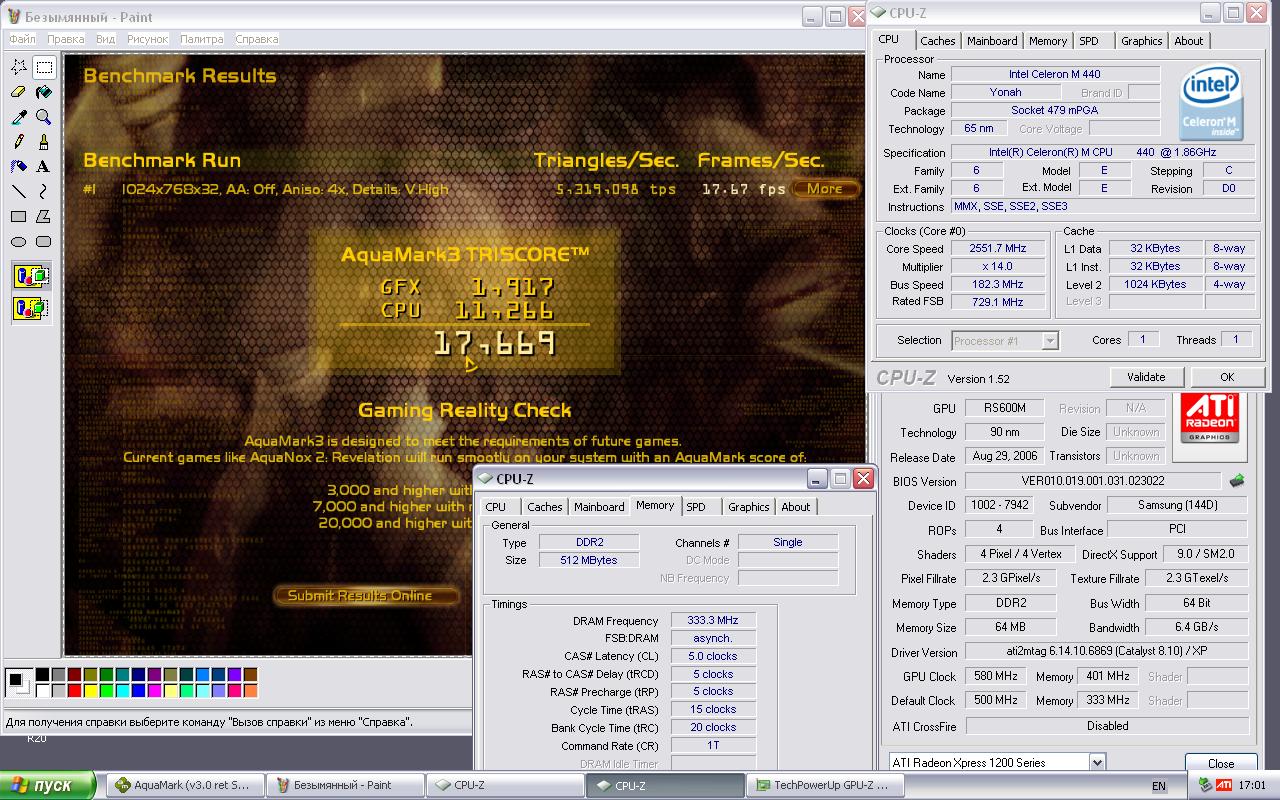Pick the black color in Paint palette
Image resolution: width=1280 pixels, height=800 pixels.
(43, 676)
